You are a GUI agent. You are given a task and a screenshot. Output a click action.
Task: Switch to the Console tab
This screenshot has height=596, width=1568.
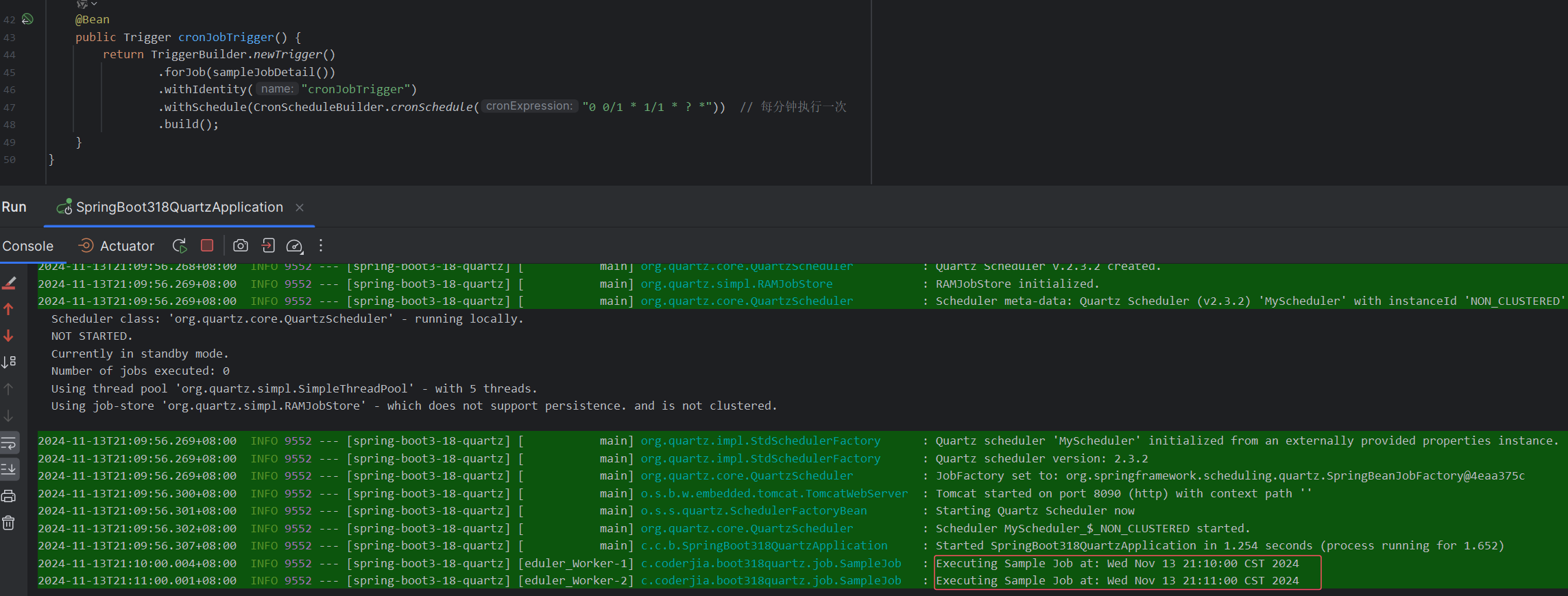(27, 246)
